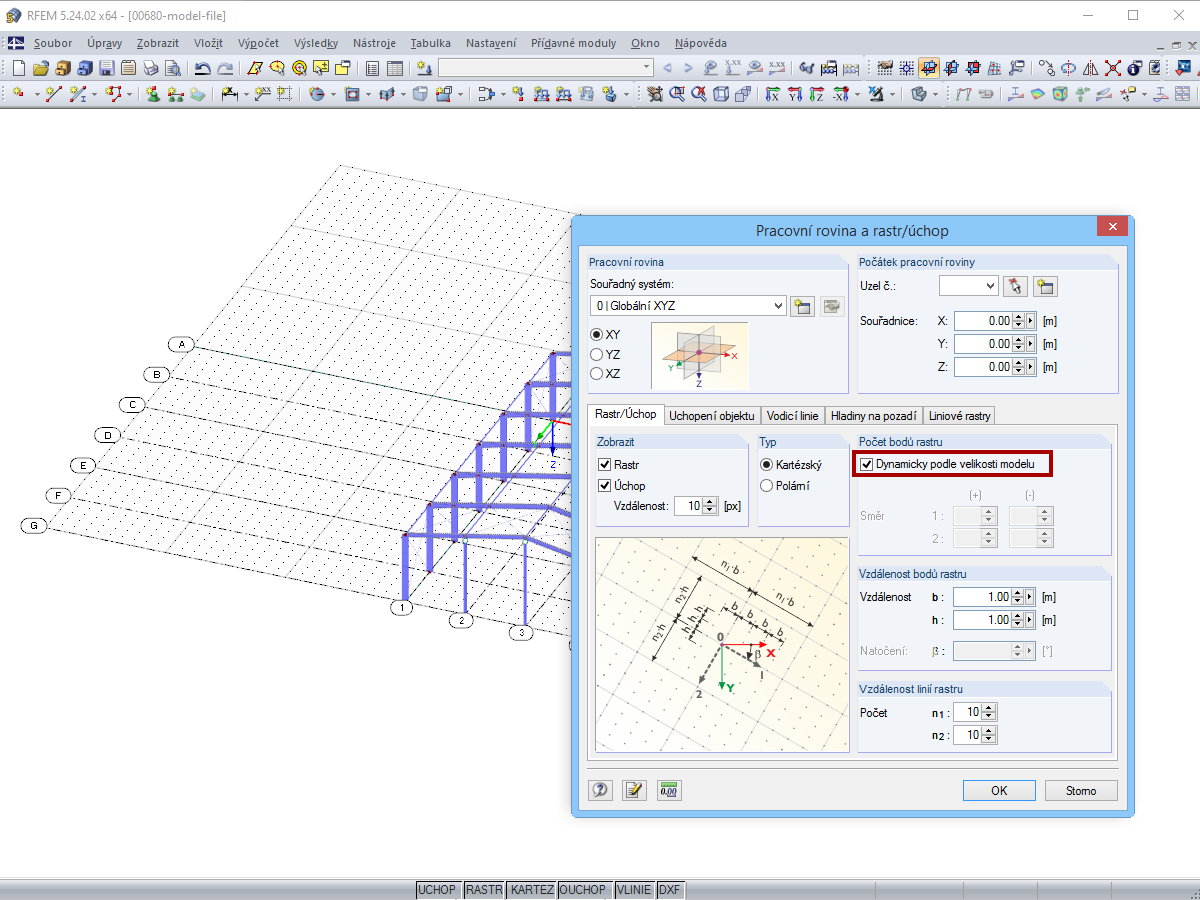Choose Polární grid type
Image resolution: width=1200 pixels, height=900 pixels.
point(767,486)
